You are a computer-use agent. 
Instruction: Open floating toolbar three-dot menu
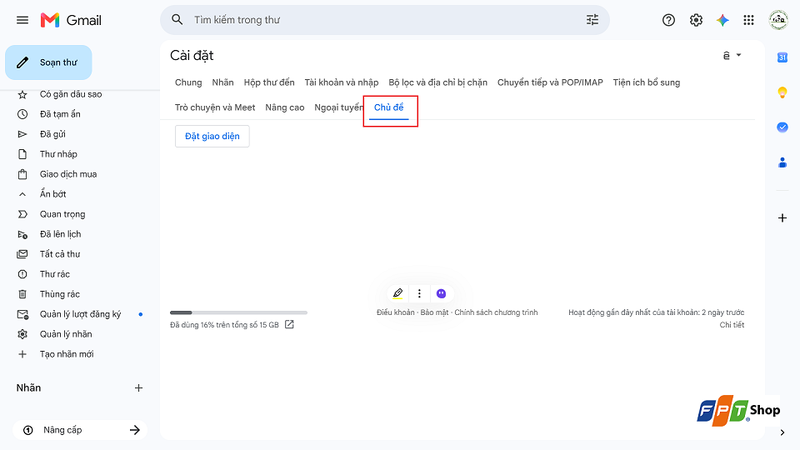tap(419, 293)
